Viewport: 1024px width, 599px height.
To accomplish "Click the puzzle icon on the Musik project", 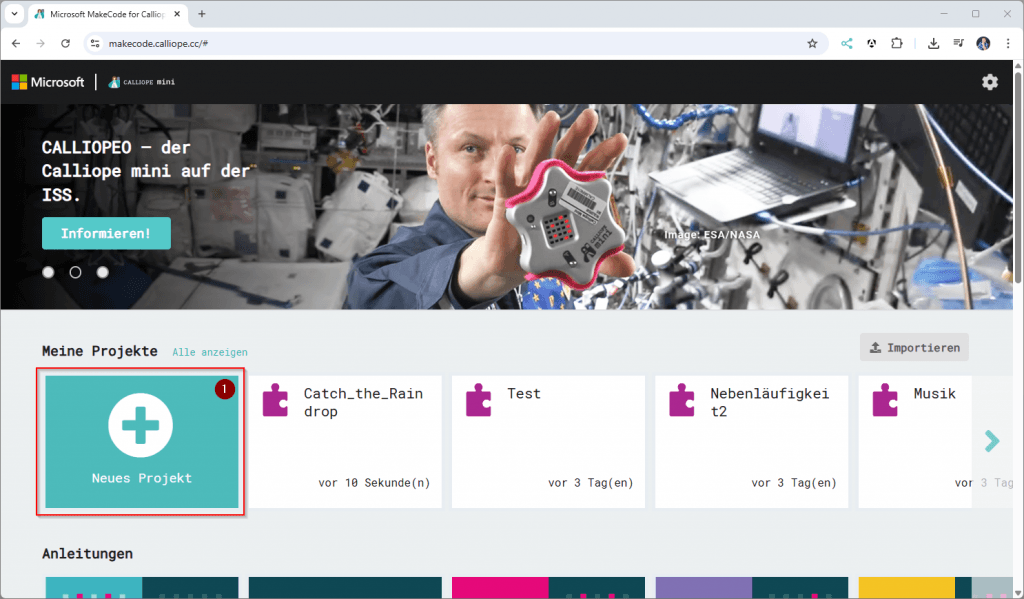I will tap(884, 399).
